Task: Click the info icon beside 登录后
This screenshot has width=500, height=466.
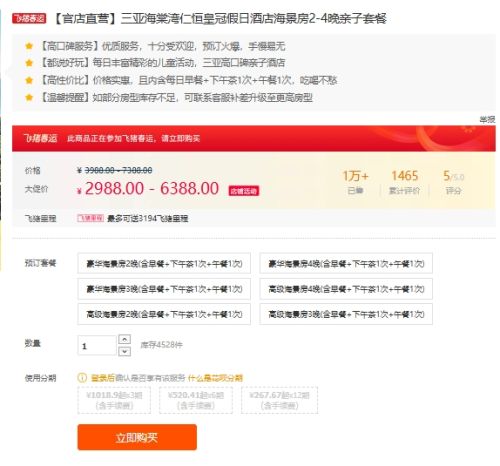Action: pyautogui.click(x=82, y=378)
